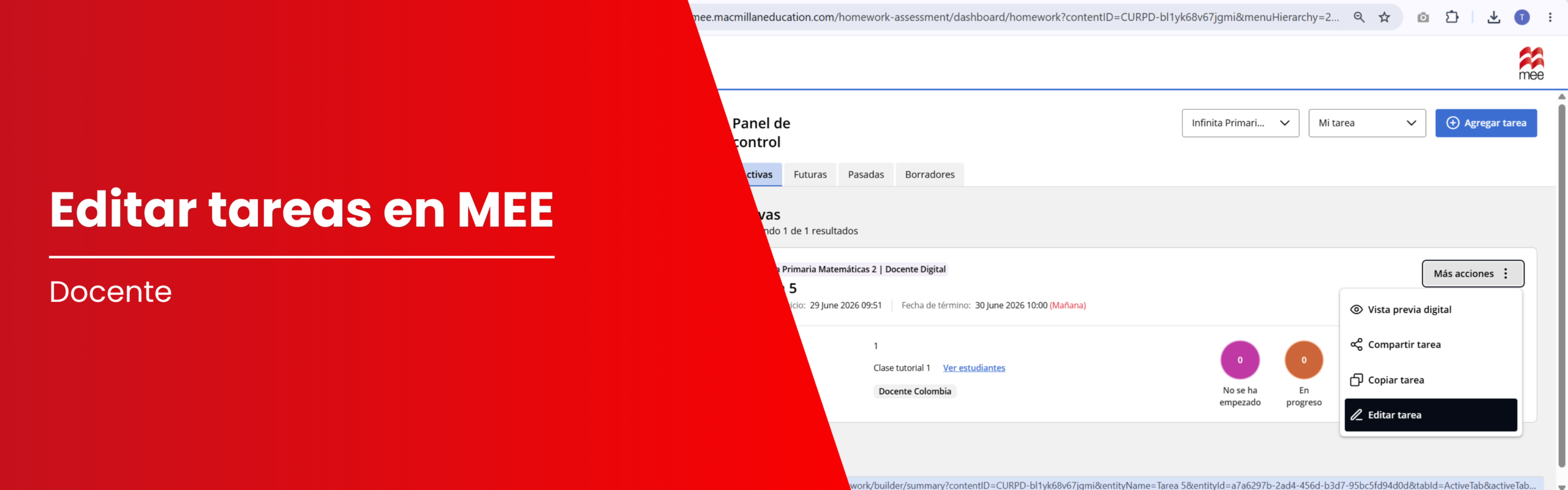Choose Compartir tarea from the menu
1568x490 pixels.
(1431, 345)
